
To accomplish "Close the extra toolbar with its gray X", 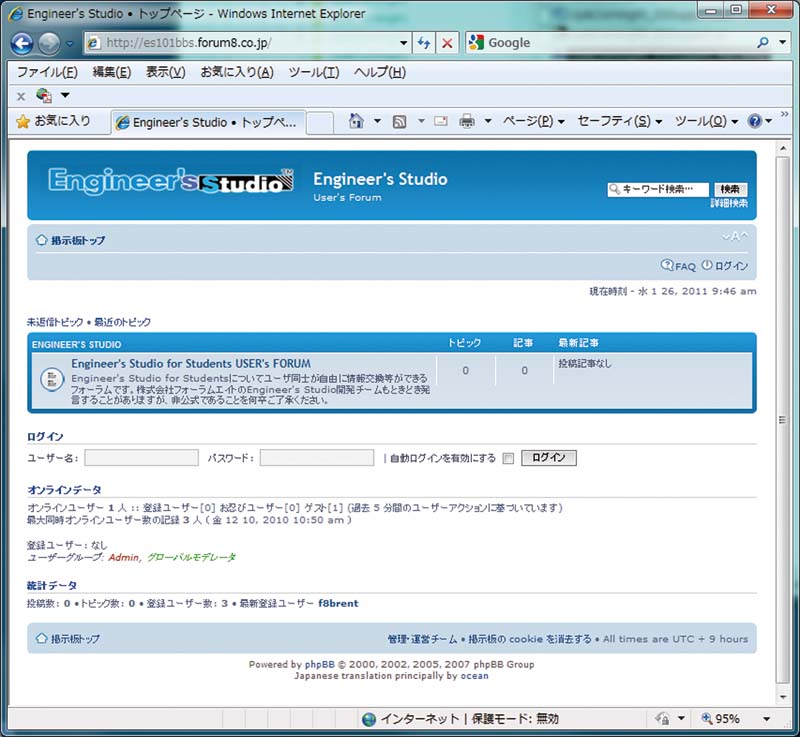I will tap(21, 96).
